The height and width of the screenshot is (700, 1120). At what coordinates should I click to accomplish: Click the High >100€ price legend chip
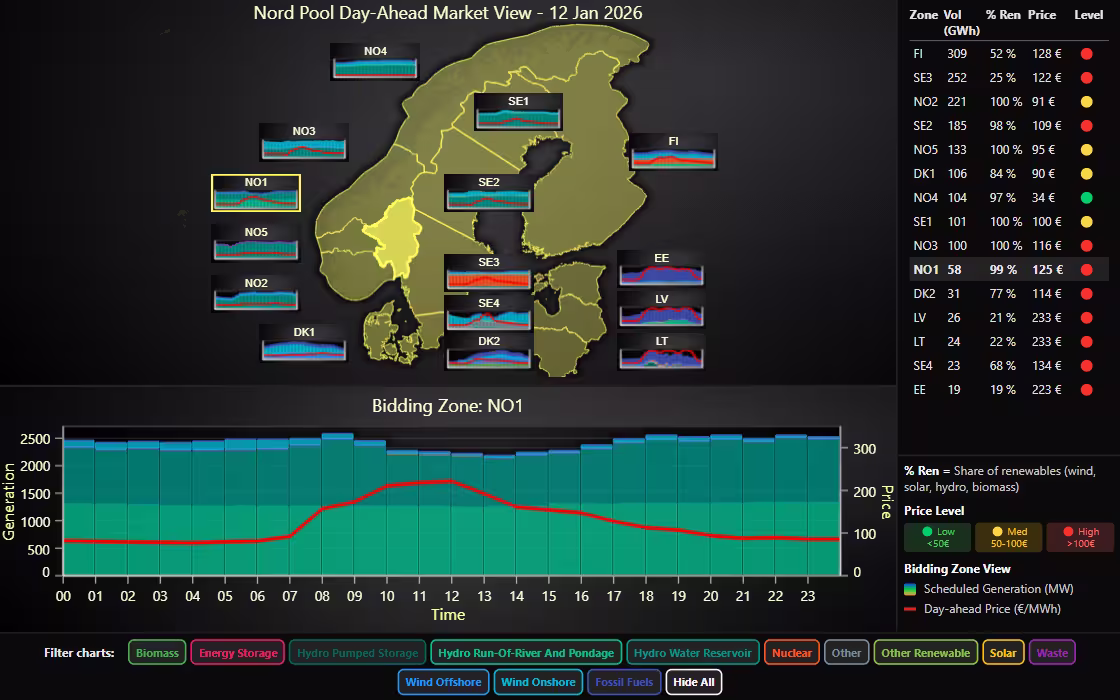coord(1080,537)
